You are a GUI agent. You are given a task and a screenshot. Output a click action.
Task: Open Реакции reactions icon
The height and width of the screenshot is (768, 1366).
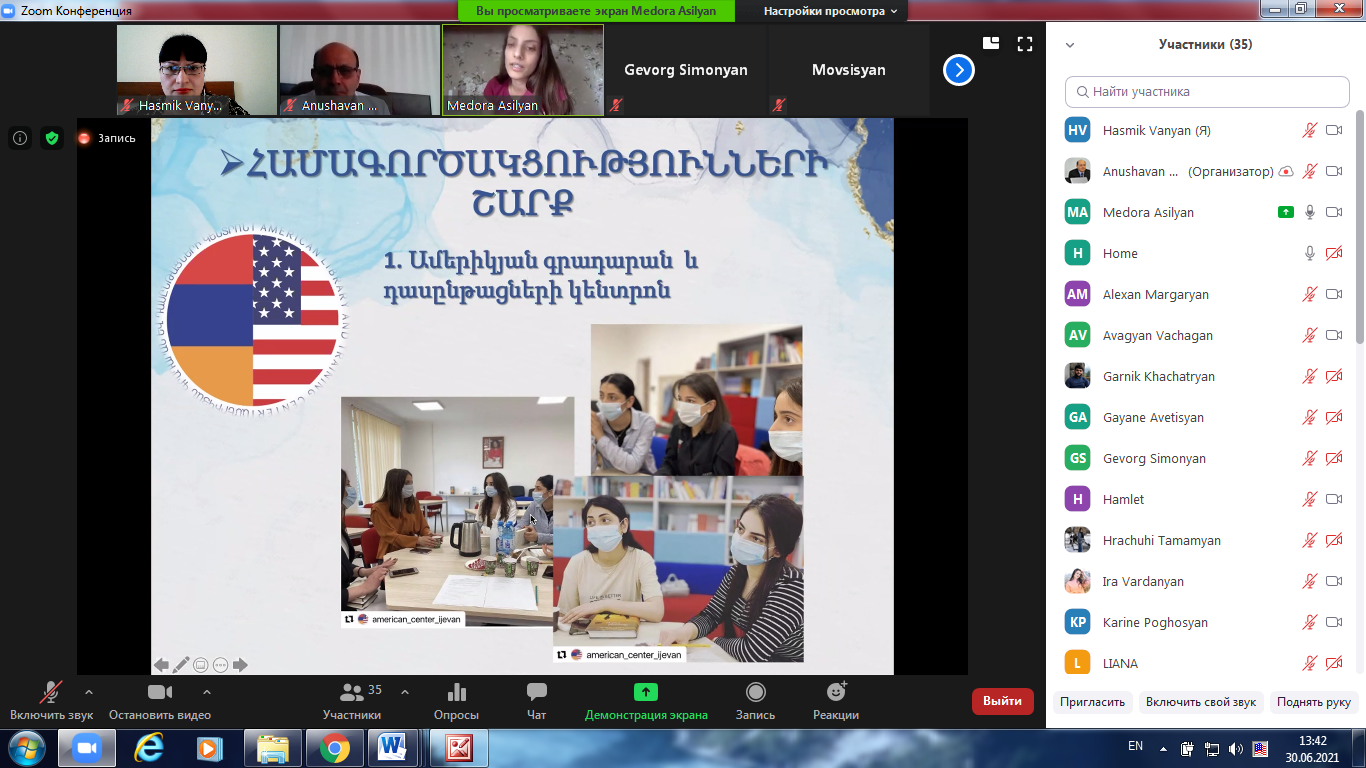click(837, 691)
